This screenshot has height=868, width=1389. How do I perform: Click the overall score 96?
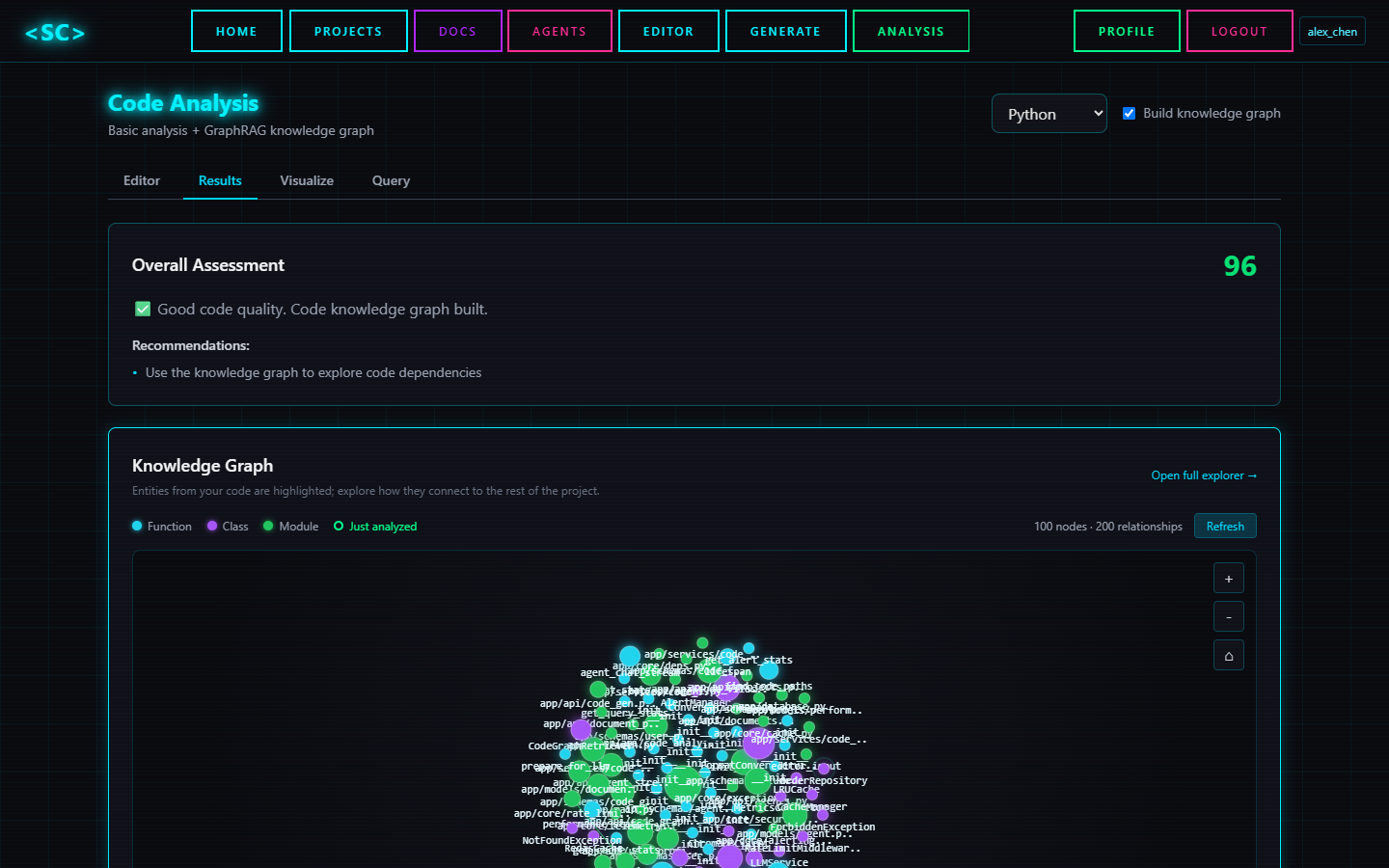click(1240, 266)
